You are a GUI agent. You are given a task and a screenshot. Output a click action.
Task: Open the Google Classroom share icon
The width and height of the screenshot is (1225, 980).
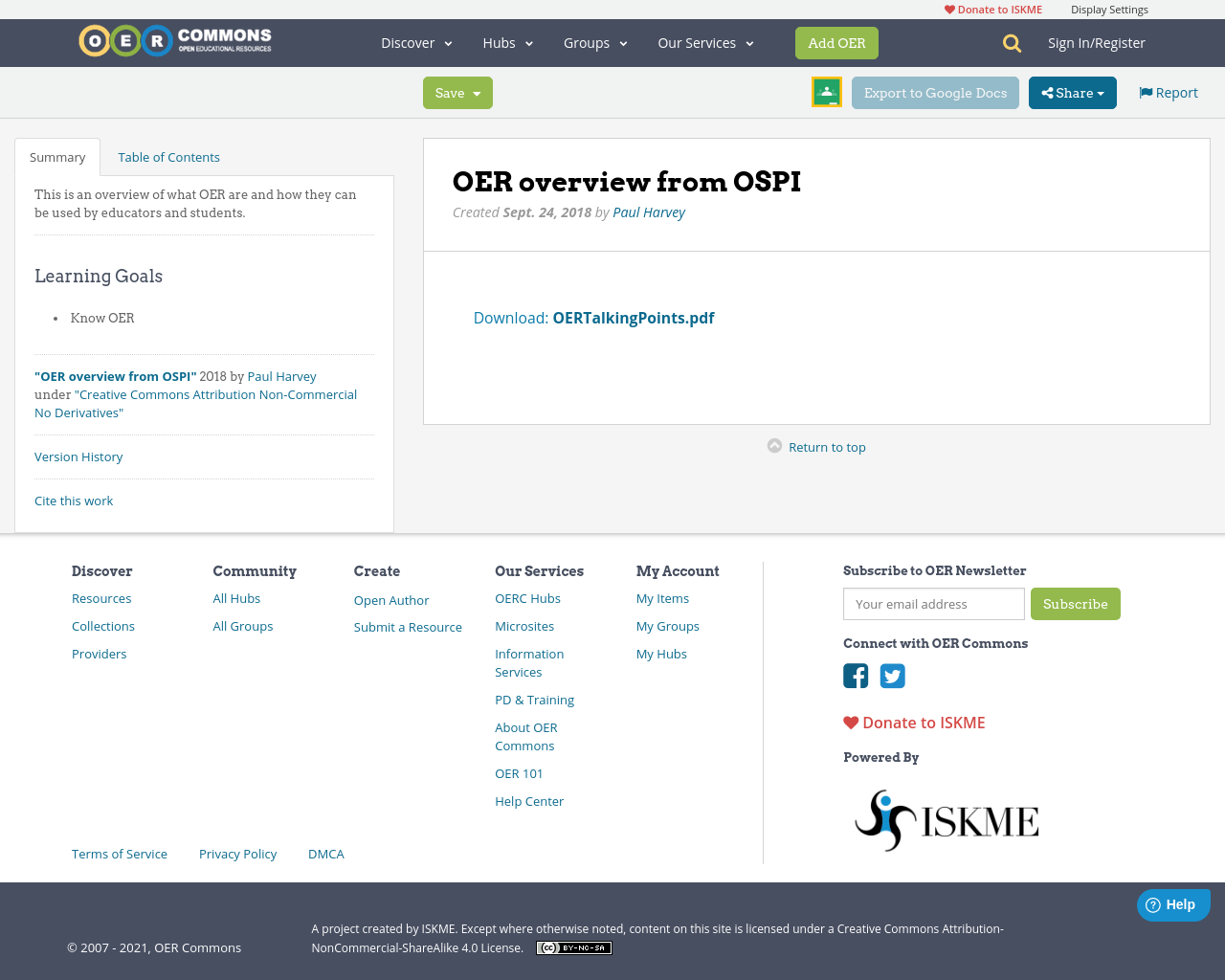click(826, 92)
